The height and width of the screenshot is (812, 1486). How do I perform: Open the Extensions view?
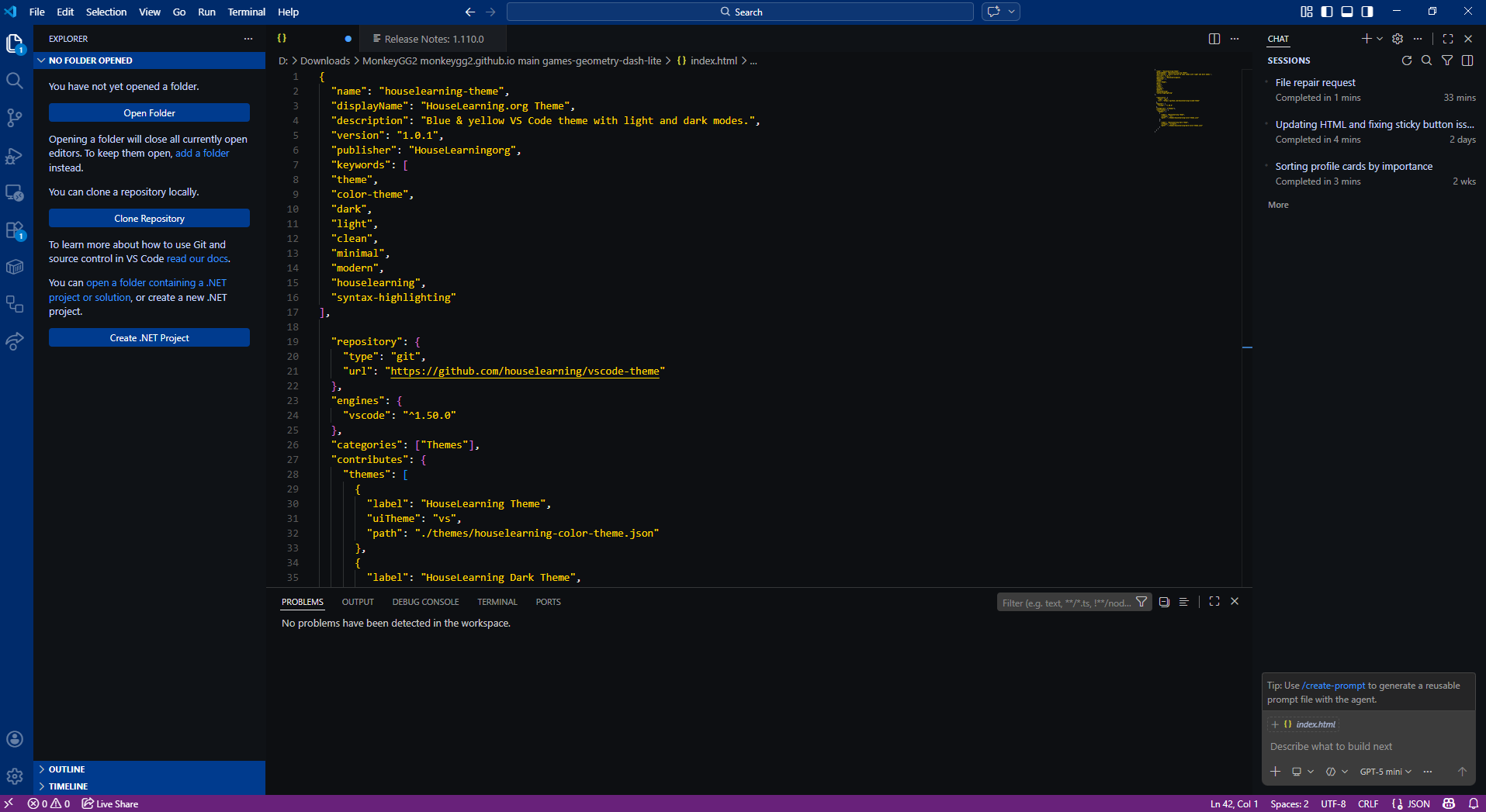point(15,230)
